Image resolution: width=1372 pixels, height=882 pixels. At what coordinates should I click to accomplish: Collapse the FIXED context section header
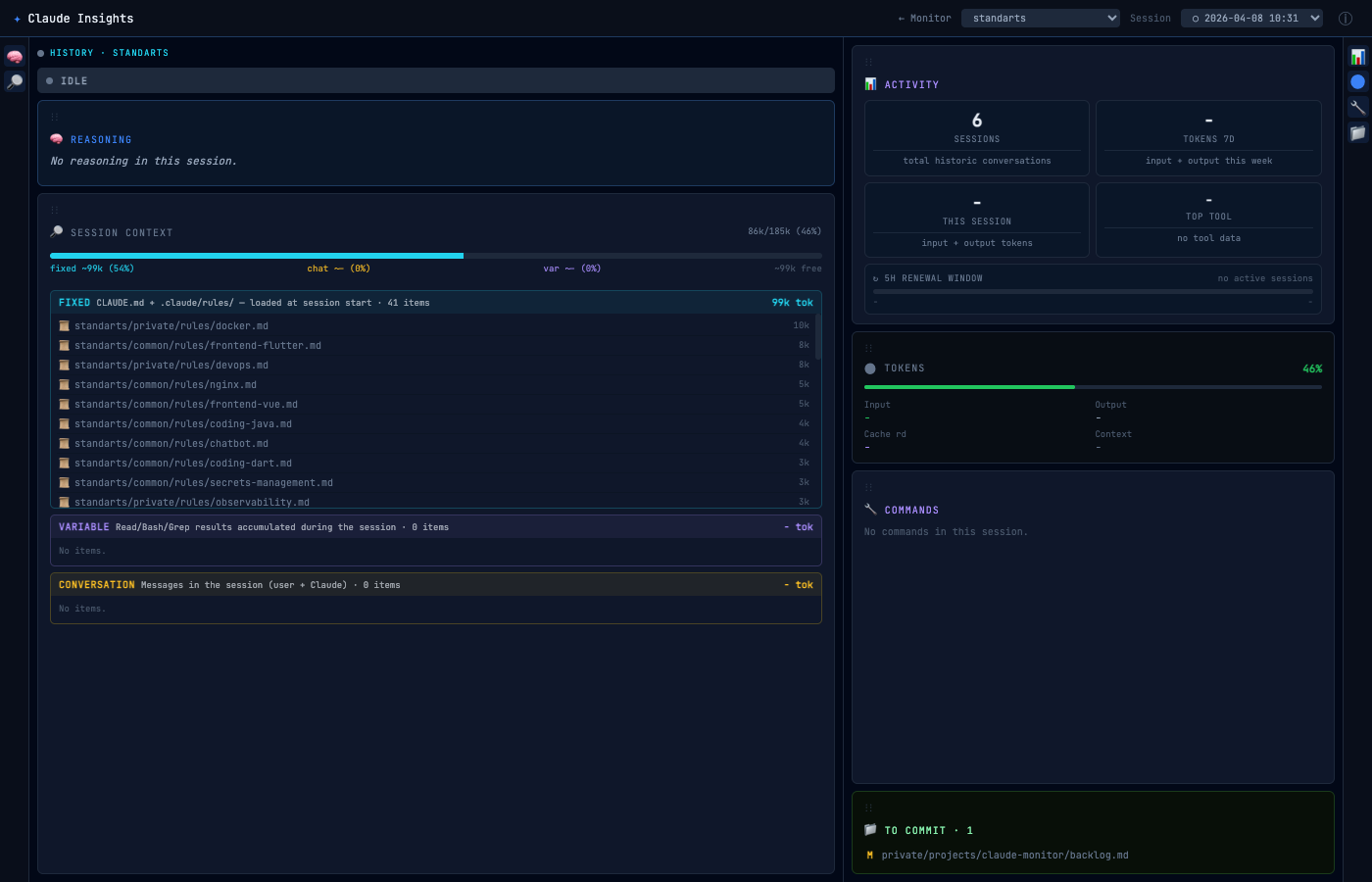(436, 303)
